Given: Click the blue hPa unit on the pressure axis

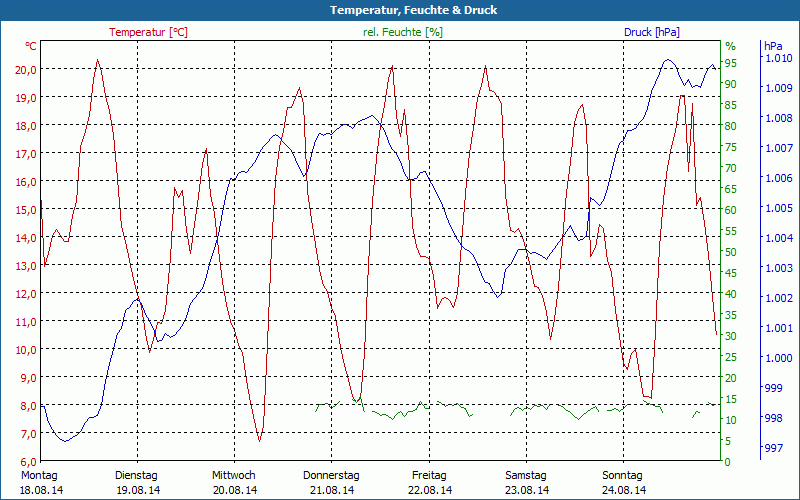Looking at the screenshot, I should tap(773, 46).
